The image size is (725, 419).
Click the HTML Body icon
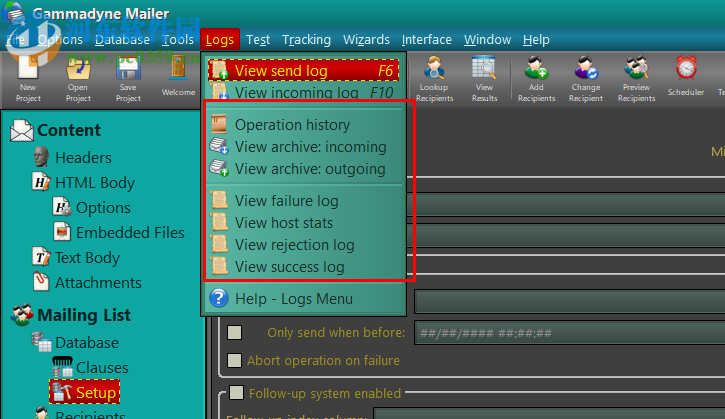[x=41, y=182]
